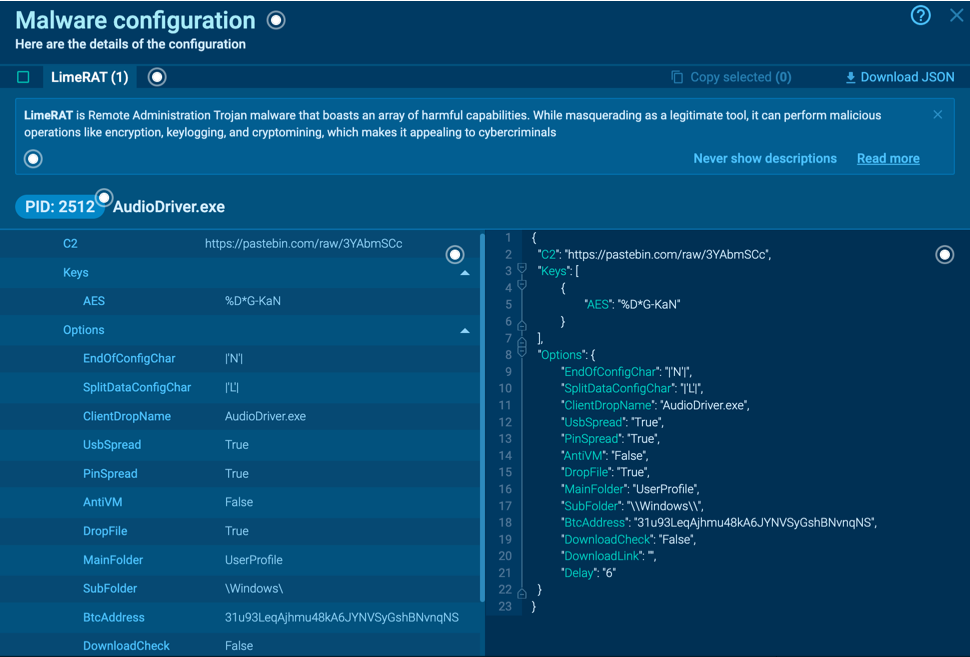970x657 pixels.
Task: Click the hint marker in the JSON panel
Action: [x=944, y=255]
